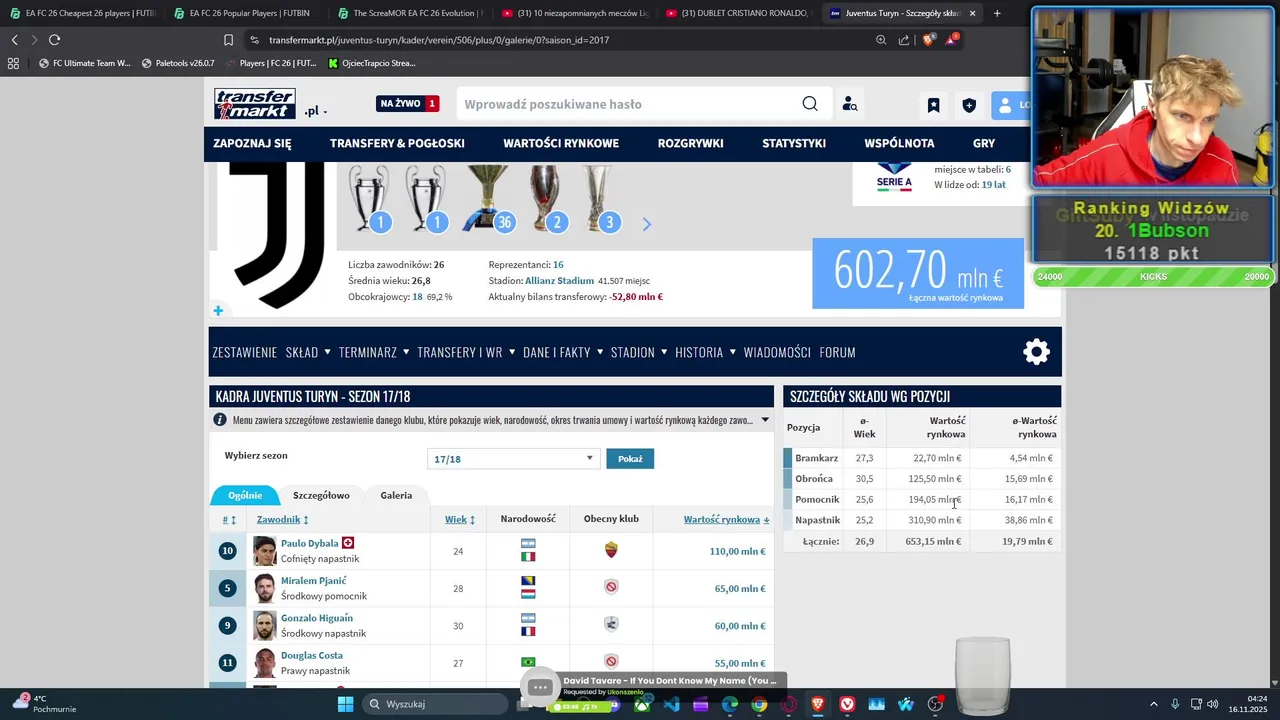
Task: Click Higuaín's current club icon
Action: pyautogui.click(x=611, y=625)
